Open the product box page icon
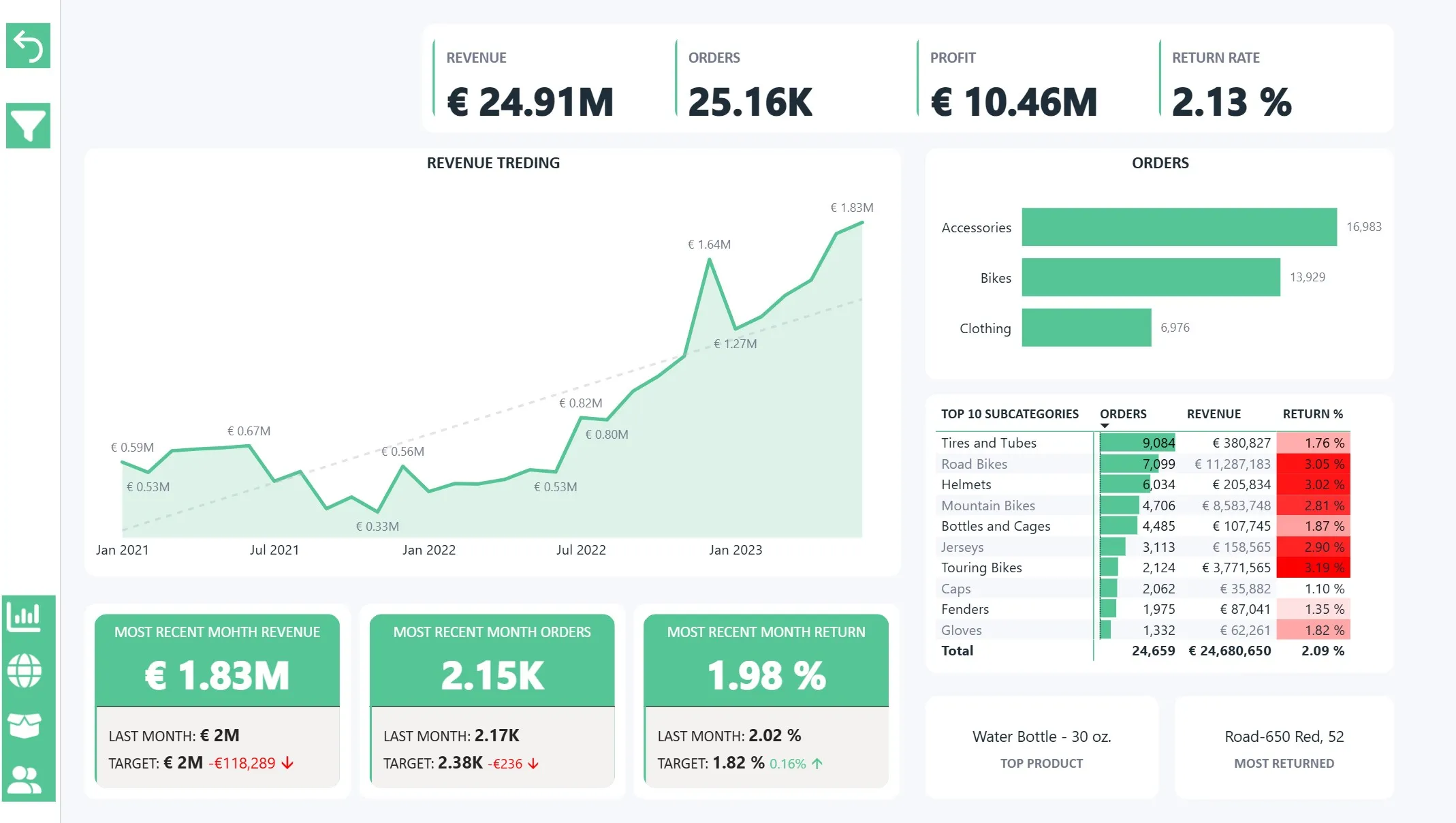Image resolution: width=1456 pixels, height=823 pixels. tap(25, 725)
